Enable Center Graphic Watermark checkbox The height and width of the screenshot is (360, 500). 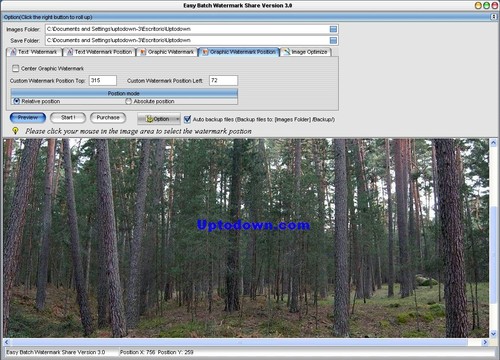(15, 68)
